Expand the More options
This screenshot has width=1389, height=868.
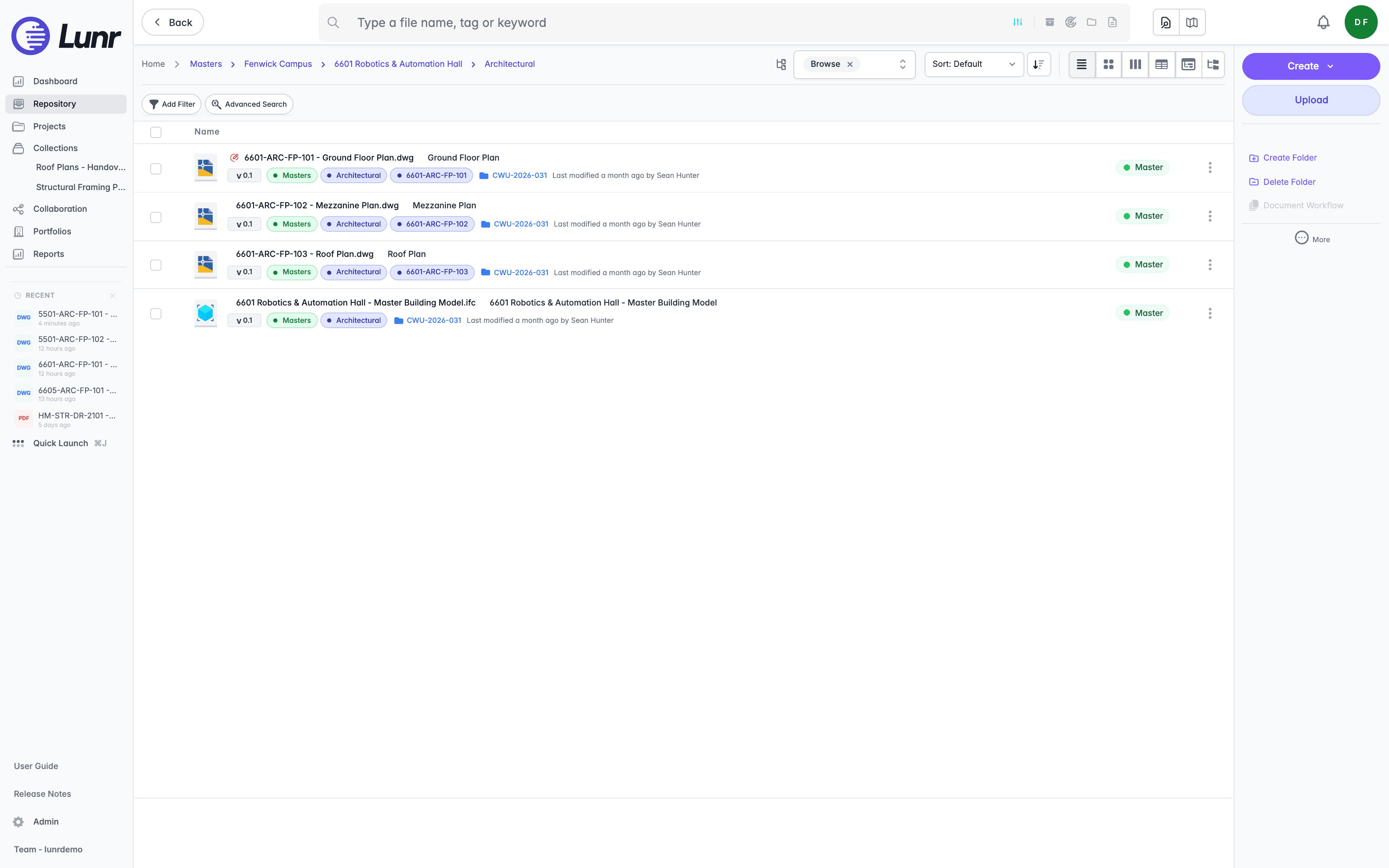pos(1311,238)
